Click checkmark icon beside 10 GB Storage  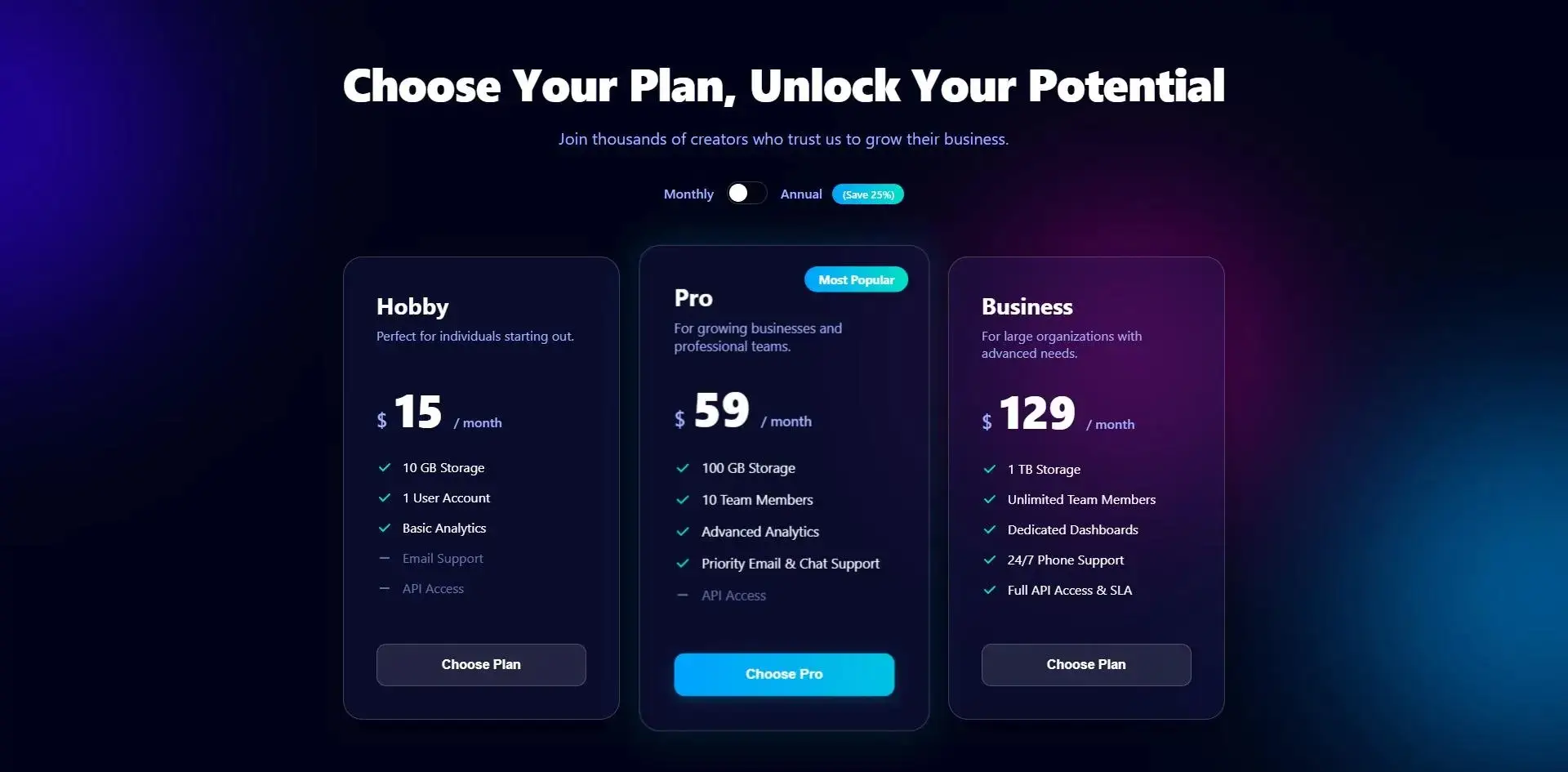tap(385, 467)
